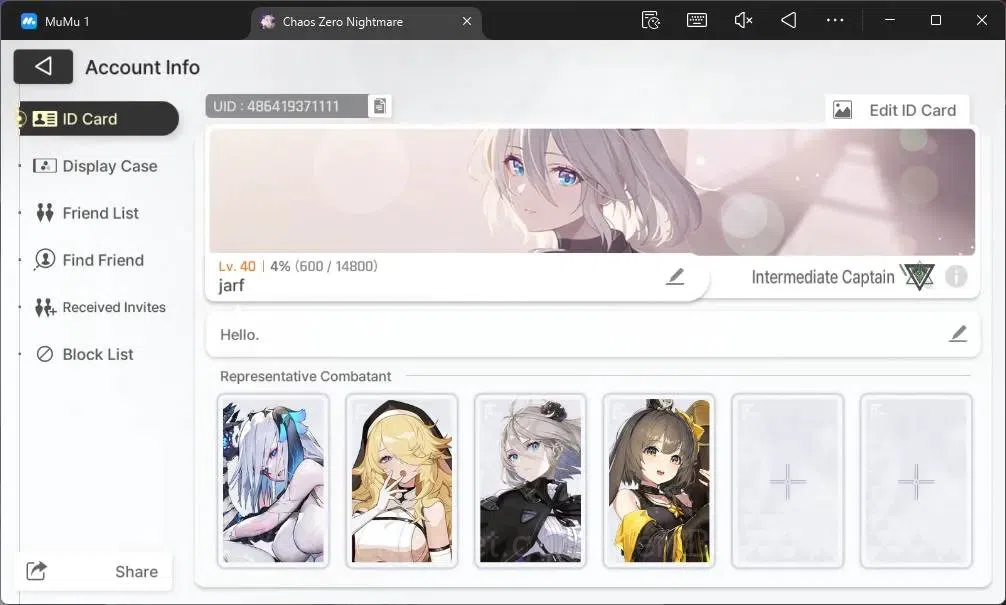
Task: Copy the UID with the clipboard icon
Action: [x=379, y=107]
